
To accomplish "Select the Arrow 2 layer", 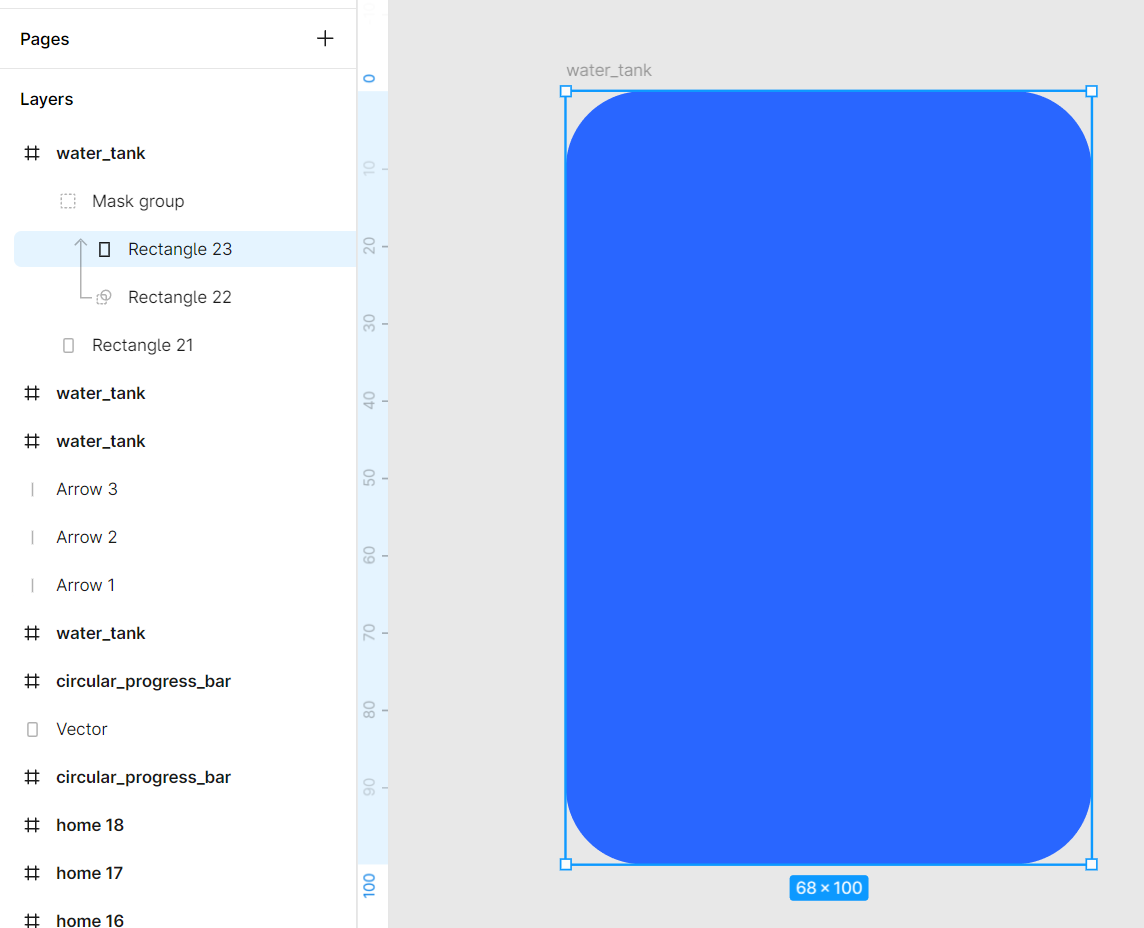I will coord(87,537).
